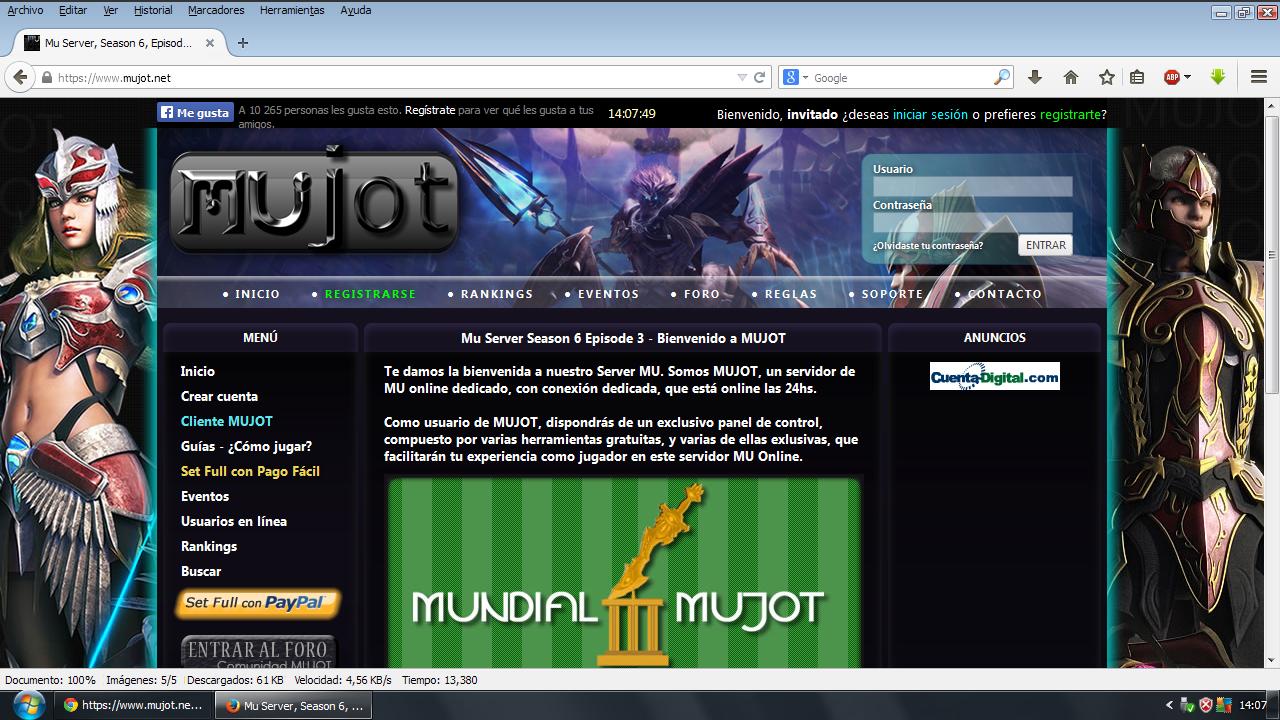Viewport: 1280px width, 720px height.
Task: Bookmark this page with the star icon
Action: 1107,77
